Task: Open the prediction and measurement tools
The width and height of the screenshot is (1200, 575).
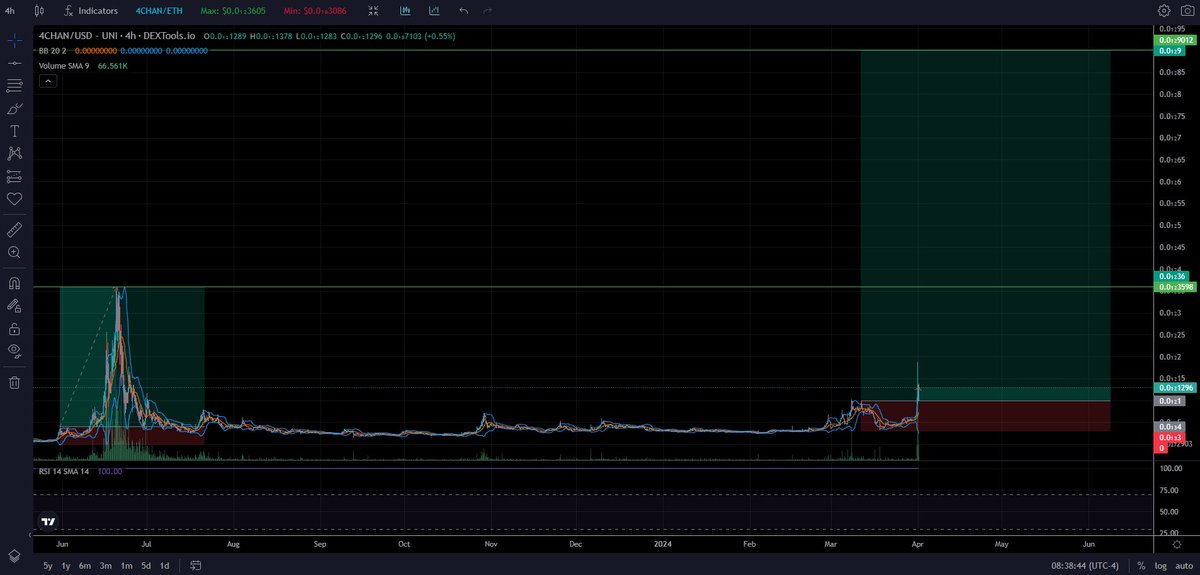Action: coord(14,176)
